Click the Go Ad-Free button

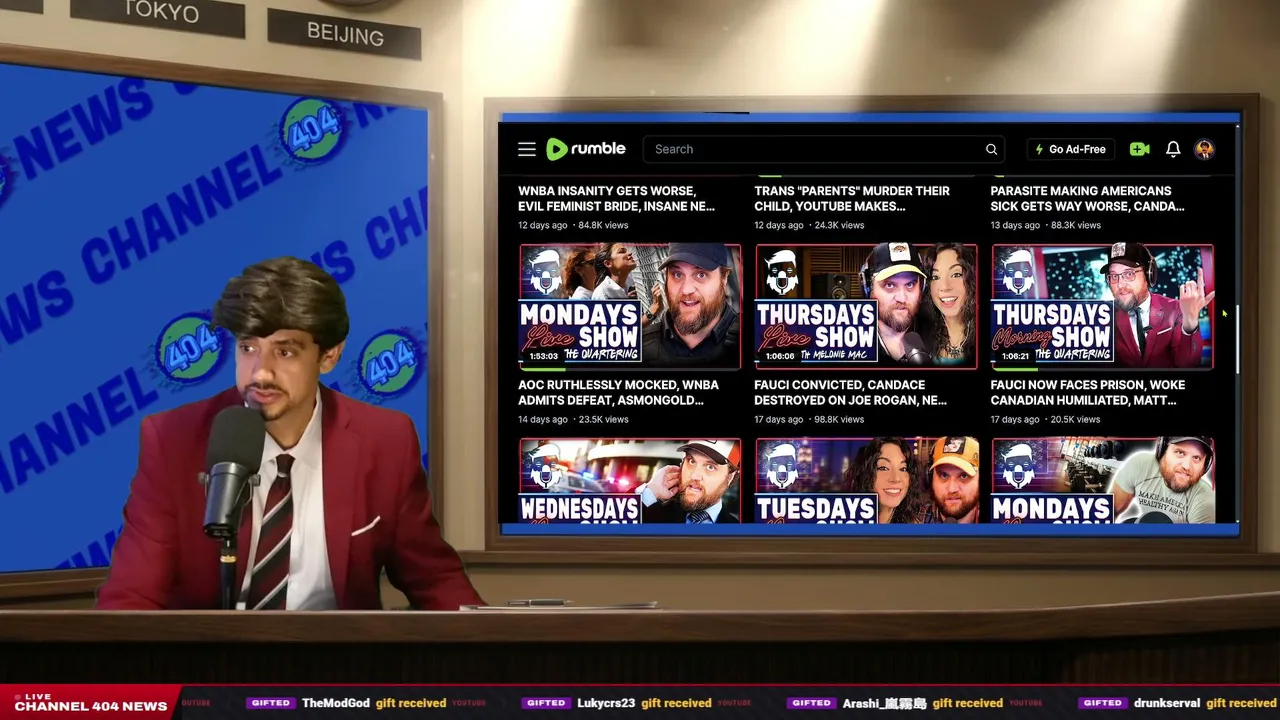pos(1071,149)
